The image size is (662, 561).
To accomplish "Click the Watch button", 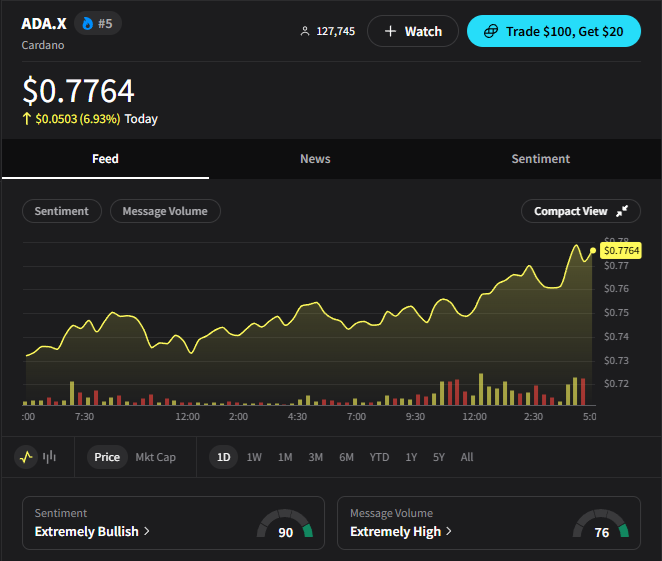I will (x=413, y=31).
